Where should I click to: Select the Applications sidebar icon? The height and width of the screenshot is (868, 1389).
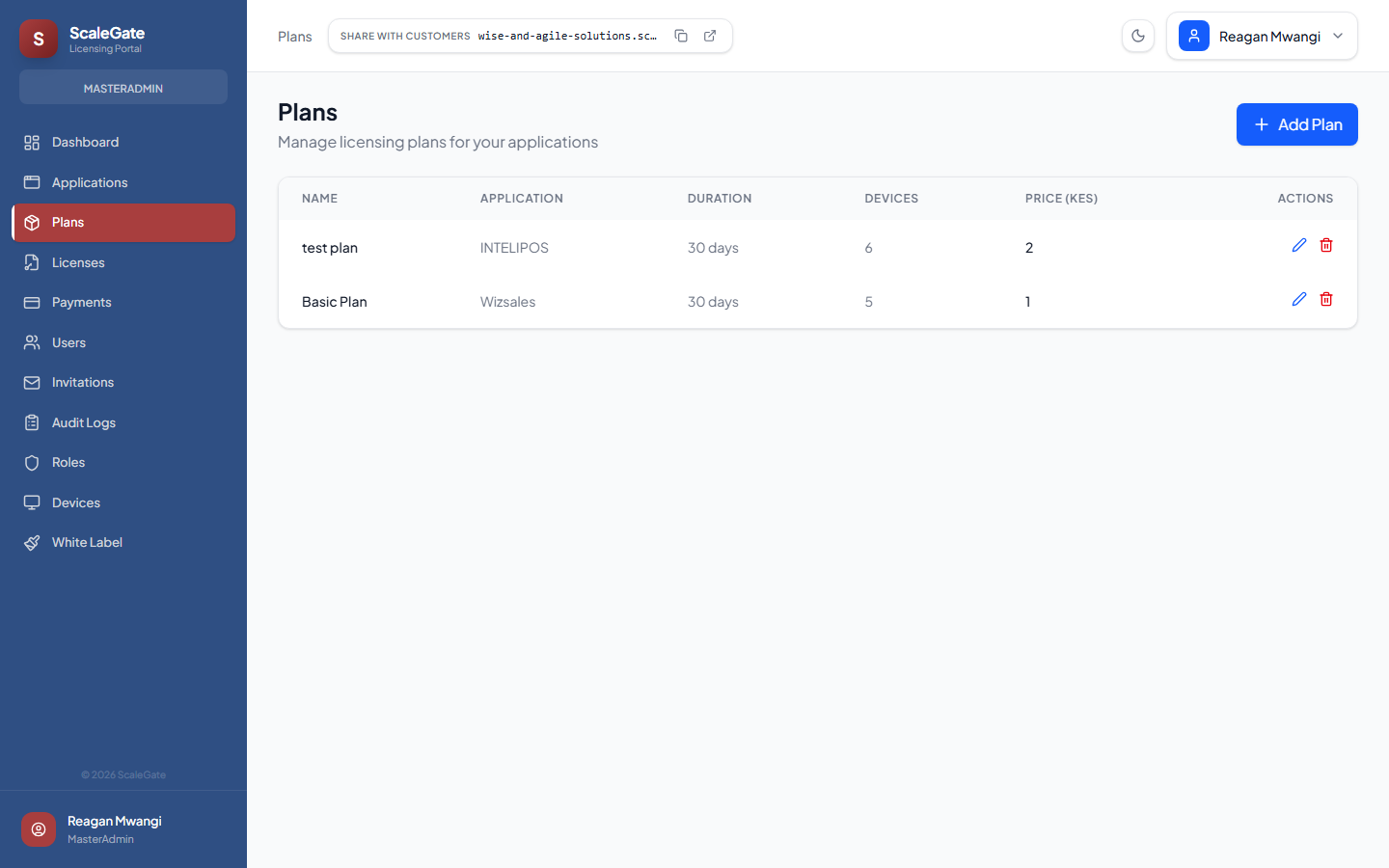tap(32, 182)
